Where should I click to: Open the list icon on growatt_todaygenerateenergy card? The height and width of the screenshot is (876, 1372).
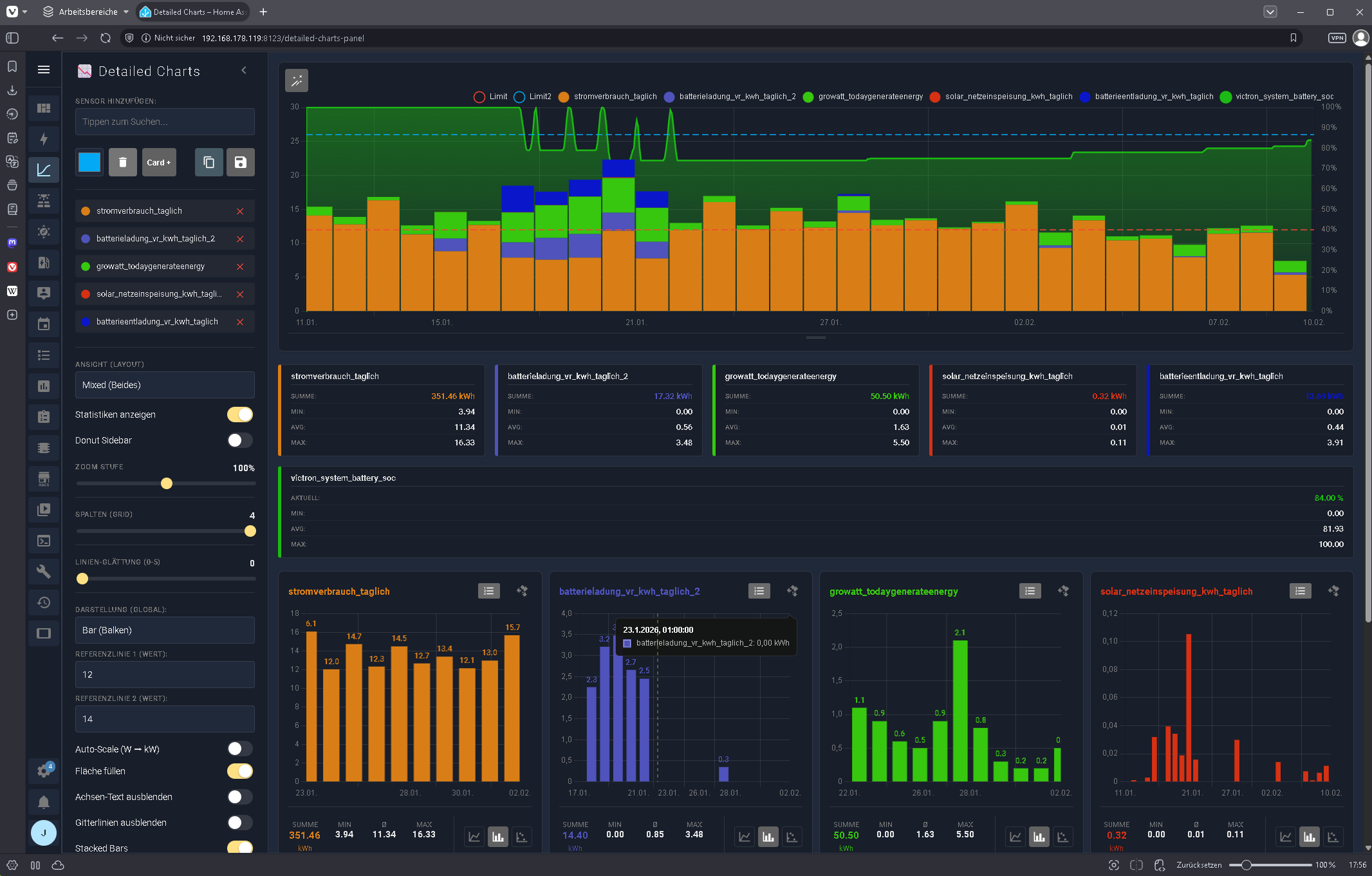pyautogui.click(x=1030, y=591)
